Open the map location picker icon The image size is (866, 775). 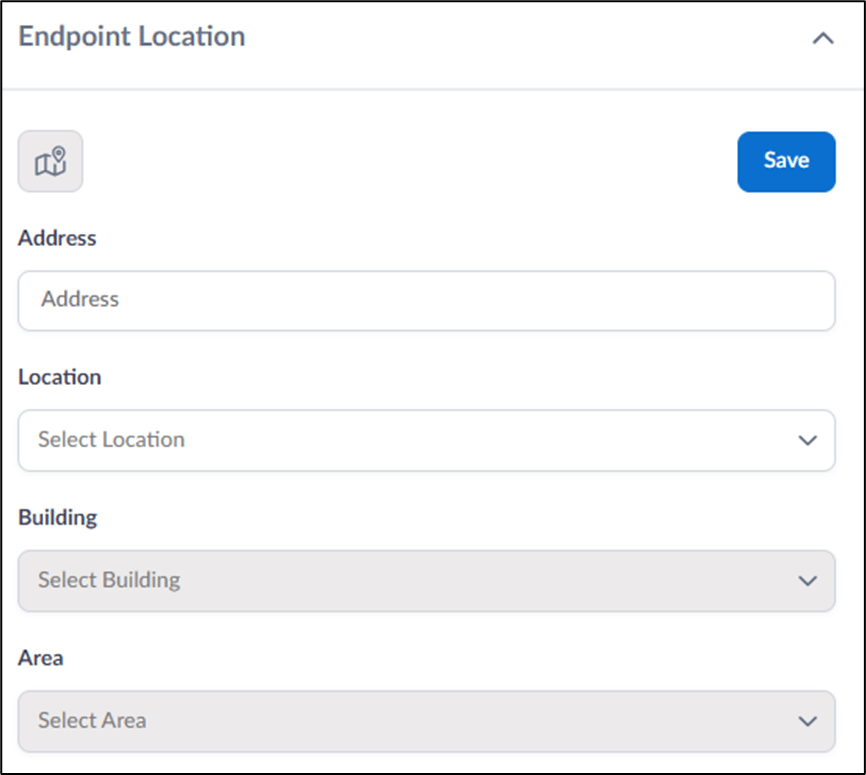tap(50, 161)
